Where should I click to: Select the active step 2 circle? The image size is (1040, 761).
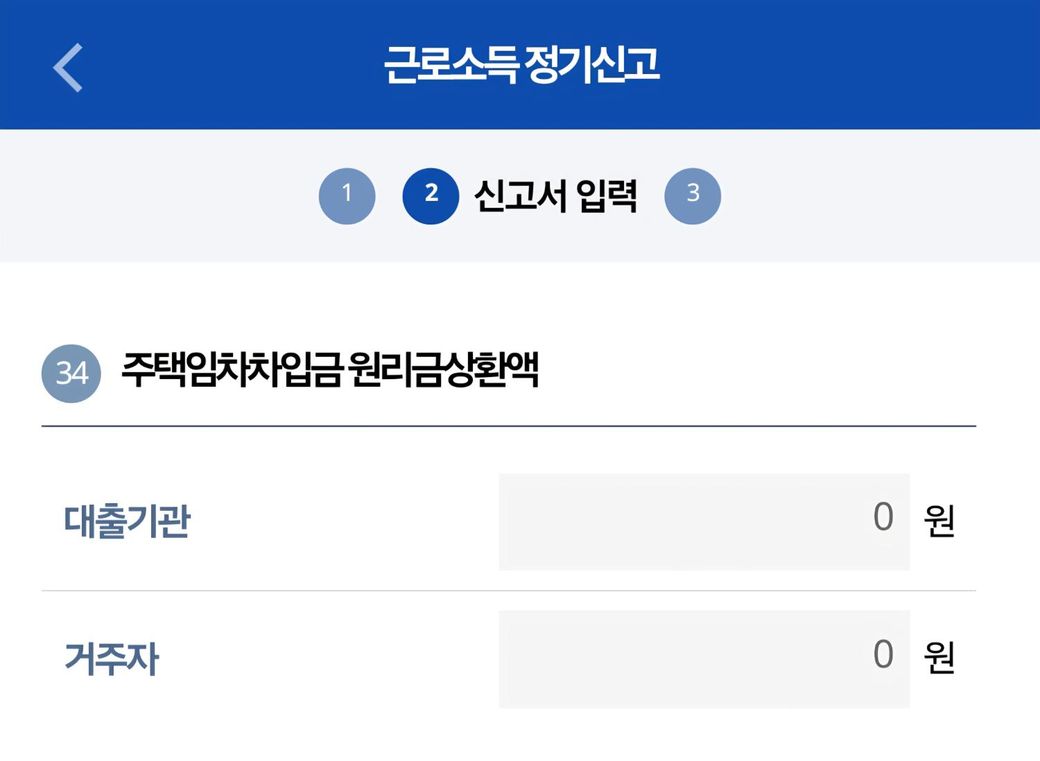[x=431, y=195]
